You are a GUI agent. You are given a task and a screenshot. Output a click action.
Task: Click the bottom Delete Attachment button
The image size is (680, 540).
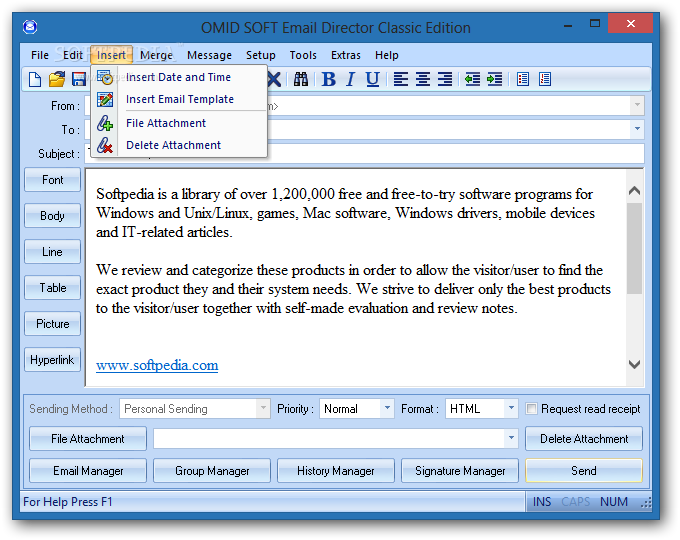tap(584, 439)
